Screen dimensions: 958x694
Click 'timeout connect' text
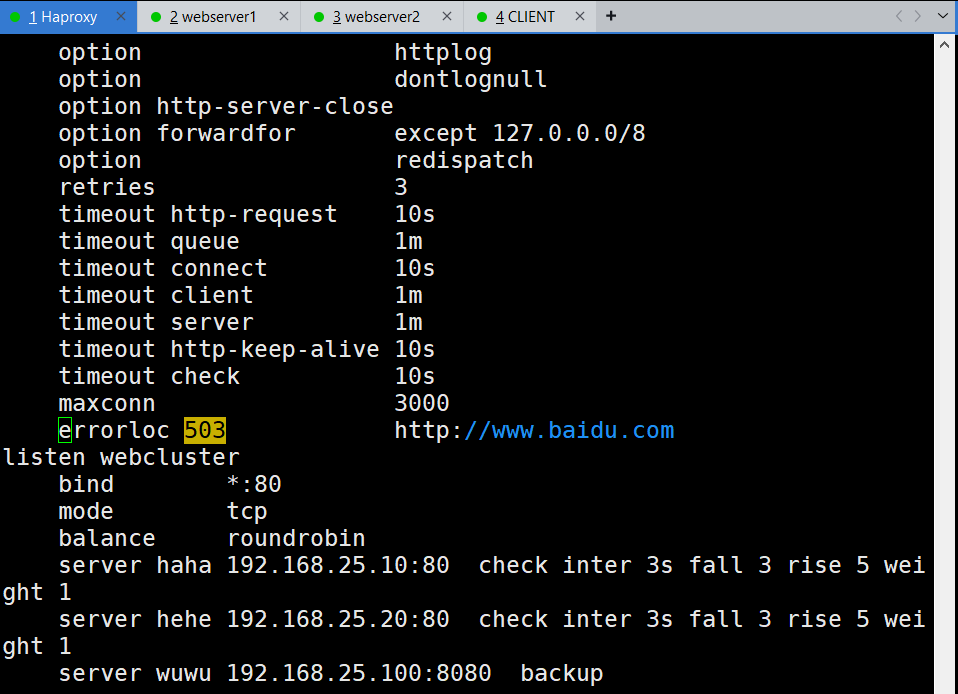tap(163, 268)
